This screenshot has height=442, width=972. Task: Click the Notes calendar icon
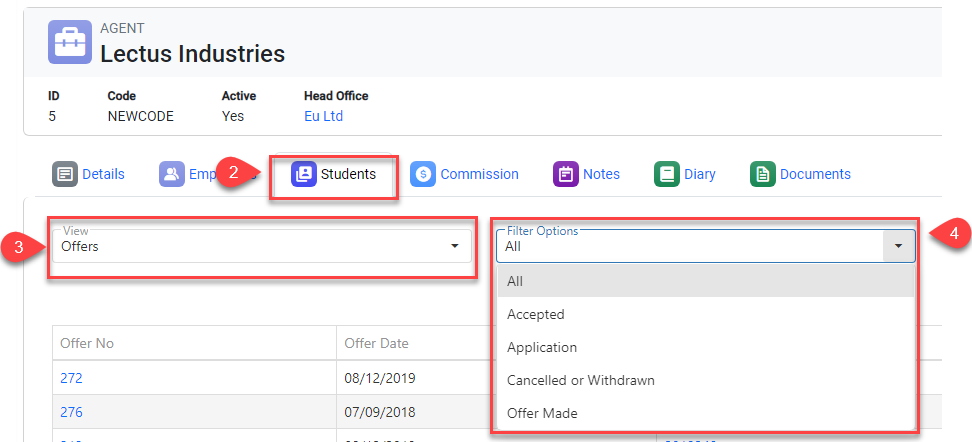pyautogui.click(x=566, y=174)
